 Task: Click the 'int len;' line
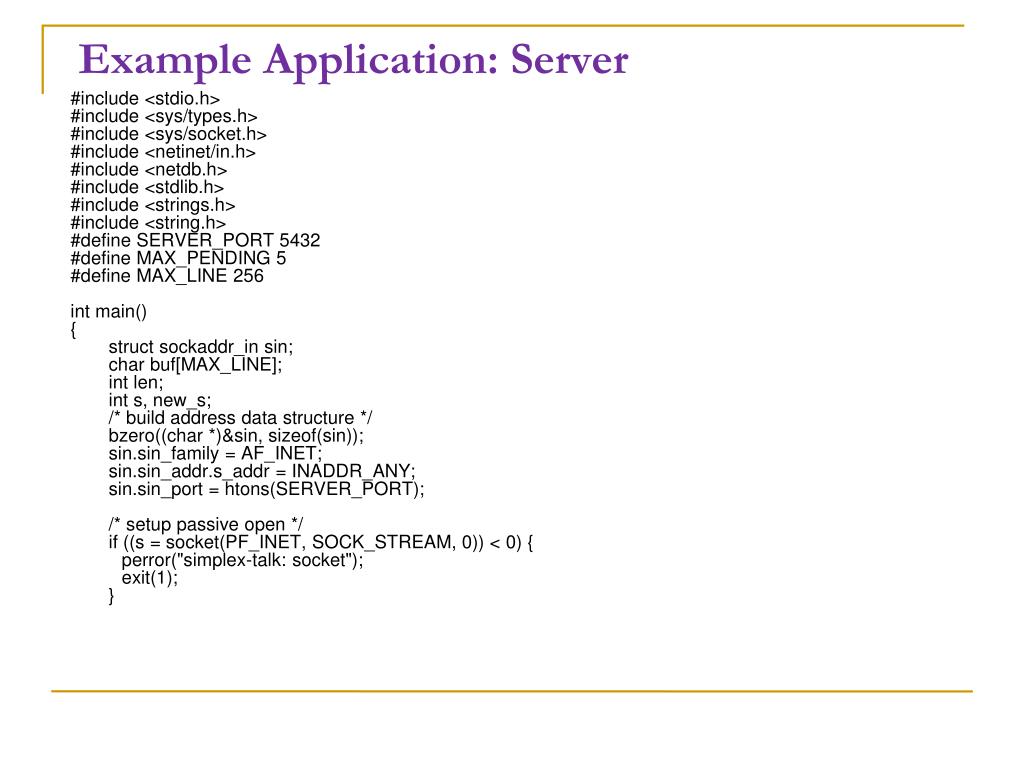[x=136, y=382]
